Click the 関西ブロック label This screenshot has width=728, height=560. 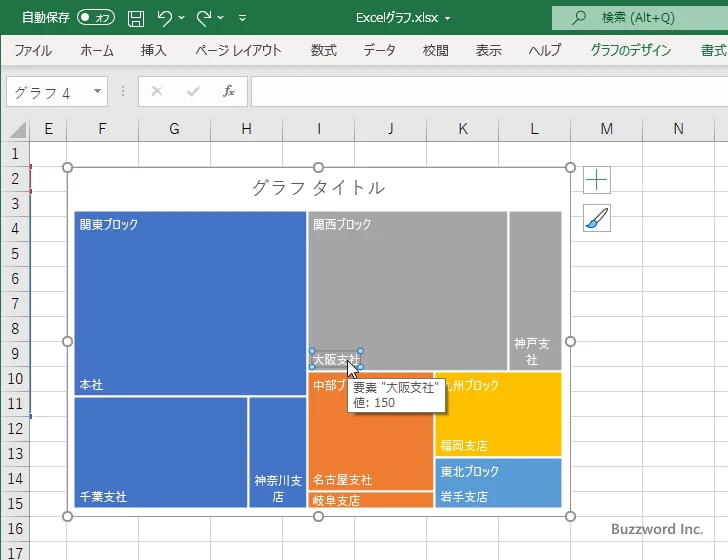click(x=342, y=224)
